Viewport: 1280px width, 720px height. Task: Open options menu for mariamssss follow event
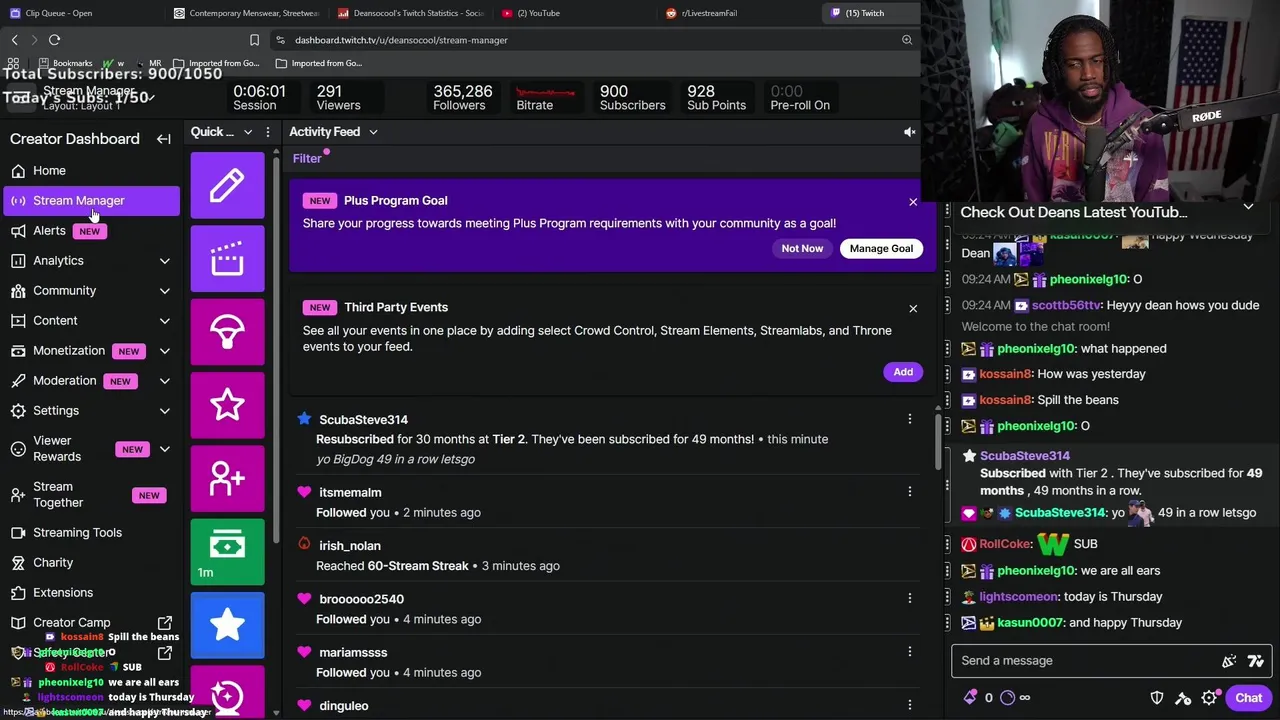(x=909, y=652)
